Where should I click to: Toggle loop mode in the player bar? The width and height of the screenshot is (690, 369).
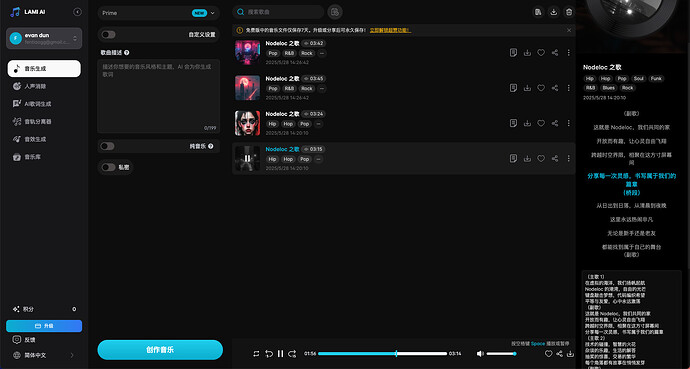pyautogui.click(x=257, y=354)
